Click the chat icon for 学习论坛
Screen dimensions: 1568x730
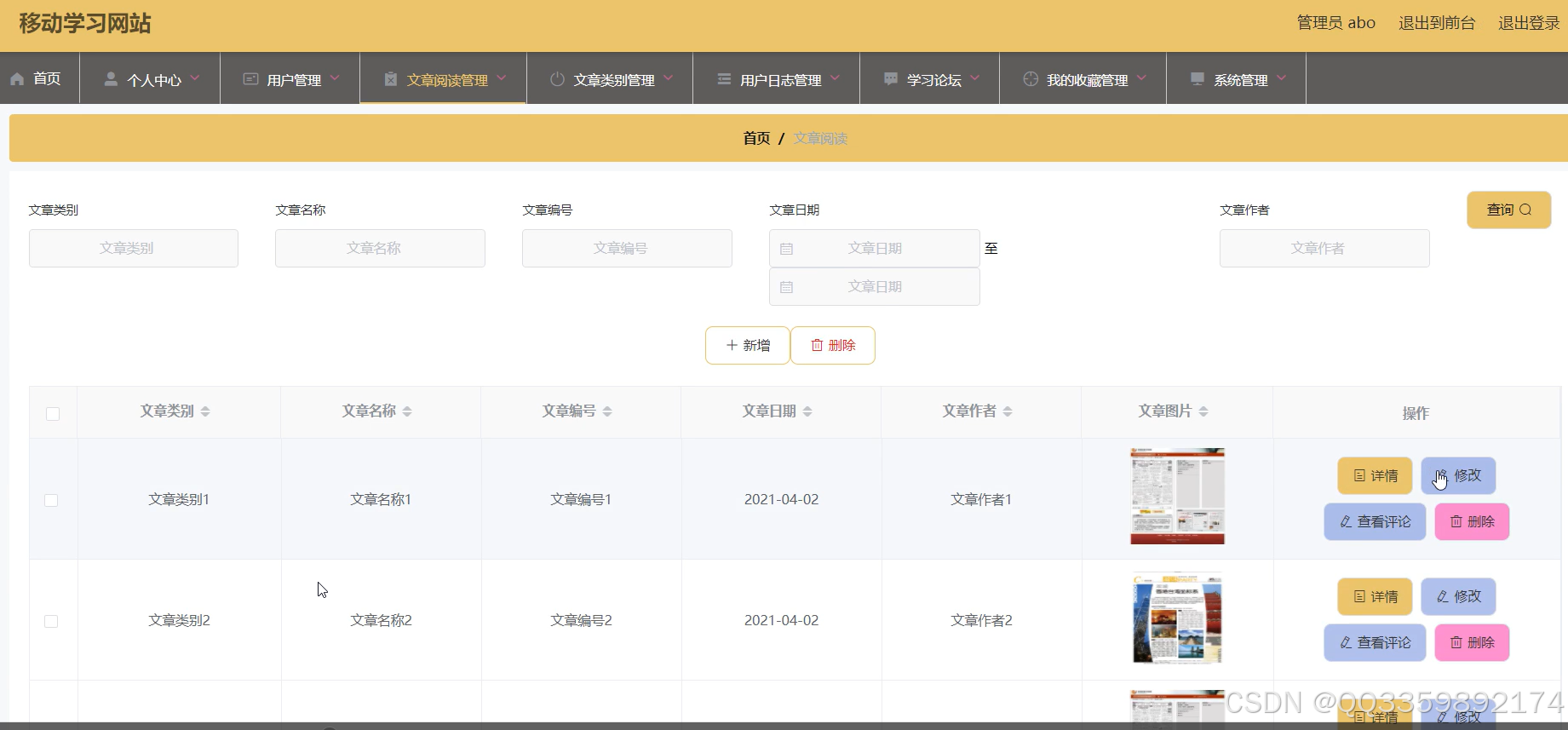(891, 79)
